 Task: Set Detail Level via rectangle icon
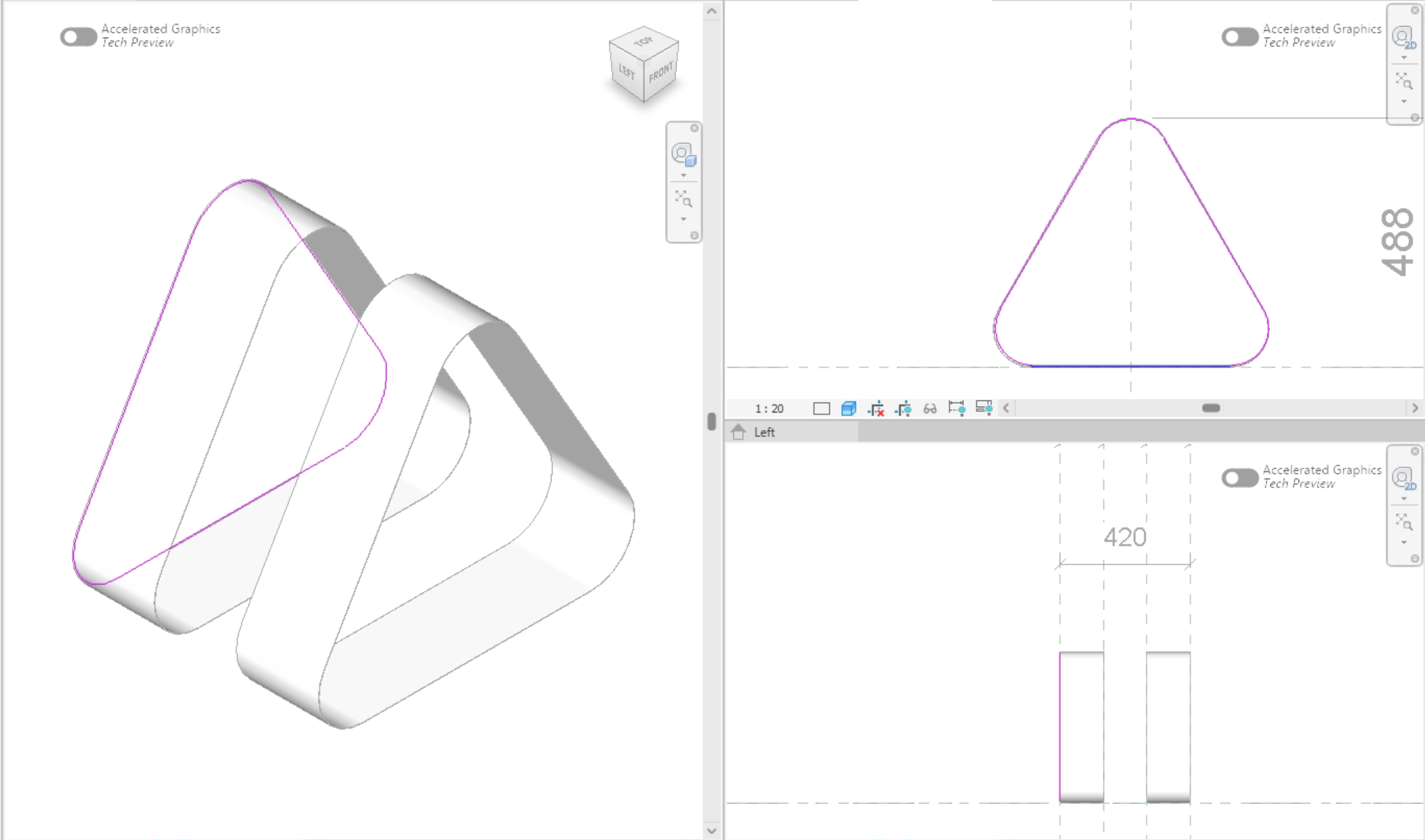point(821,408)
